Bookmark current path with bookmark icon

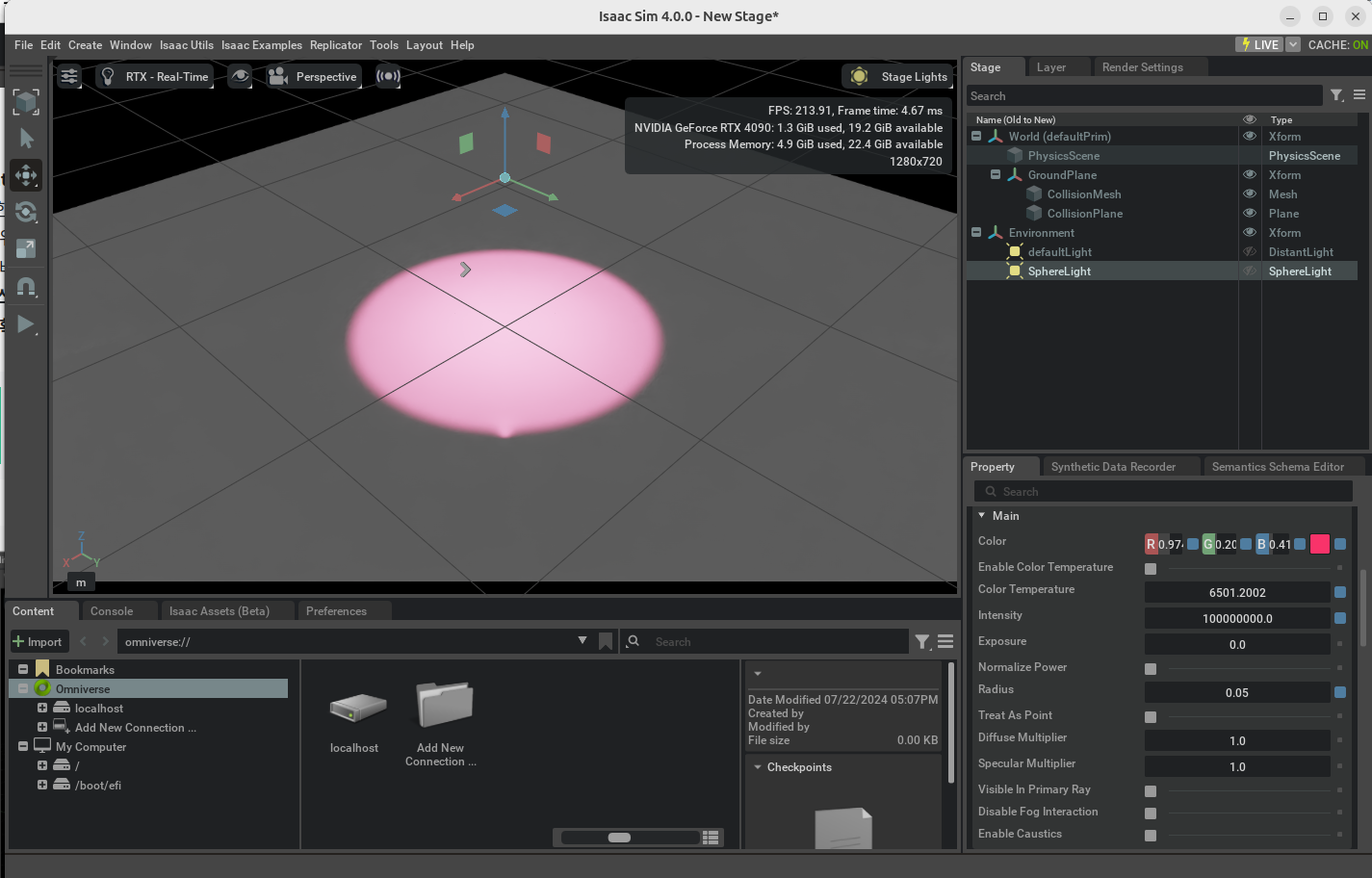pyautogui.click(x=606, y=641)
